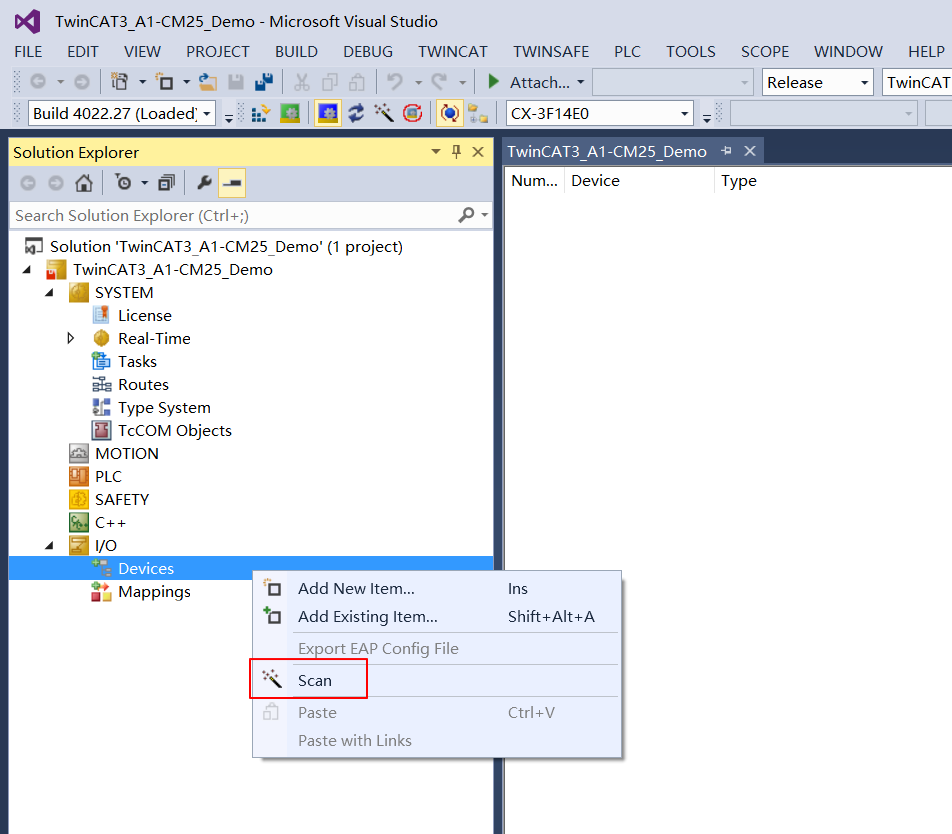Click the Save All toolbar icon
Screen dimensions: 952x834
(x=264, y=81)
